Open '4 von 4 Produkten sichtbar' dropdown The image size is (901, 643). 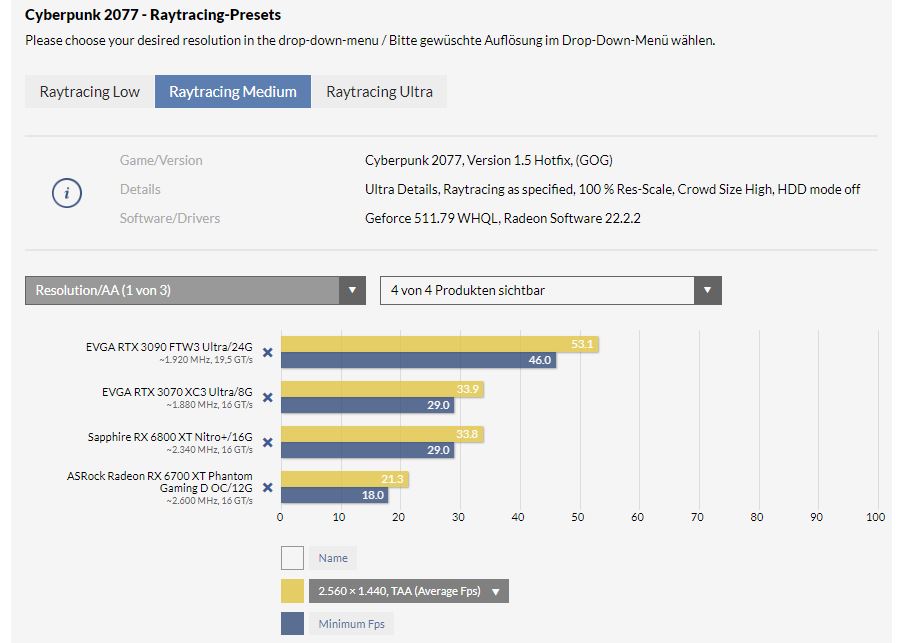tap(550, 290)
